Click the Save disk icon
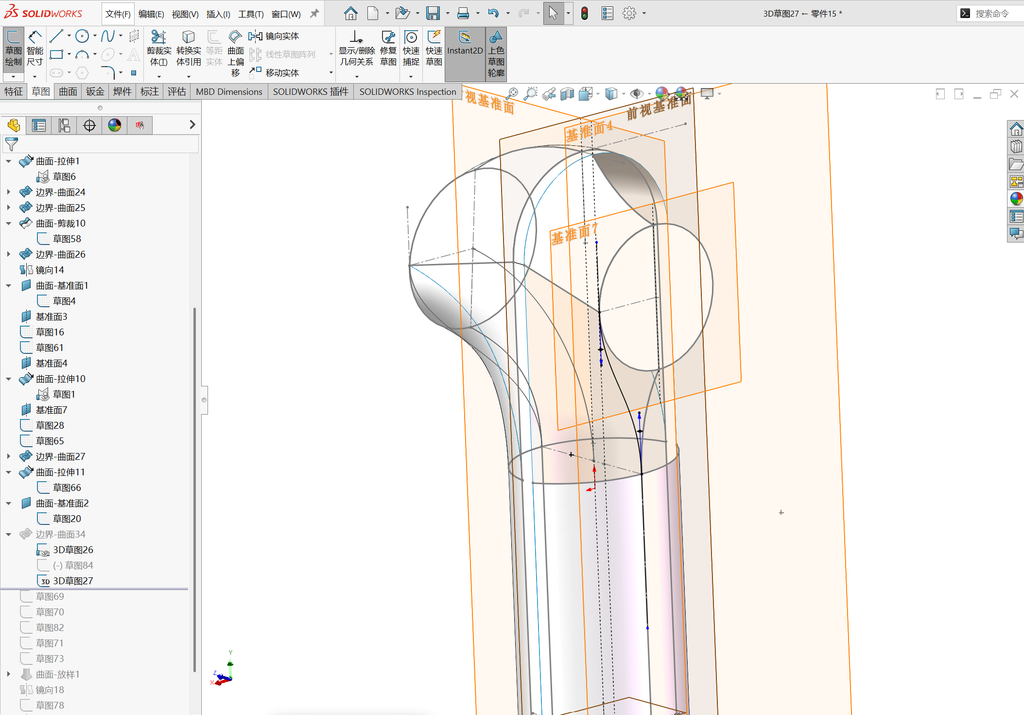 pyautogui.click(x=432, y=13)
